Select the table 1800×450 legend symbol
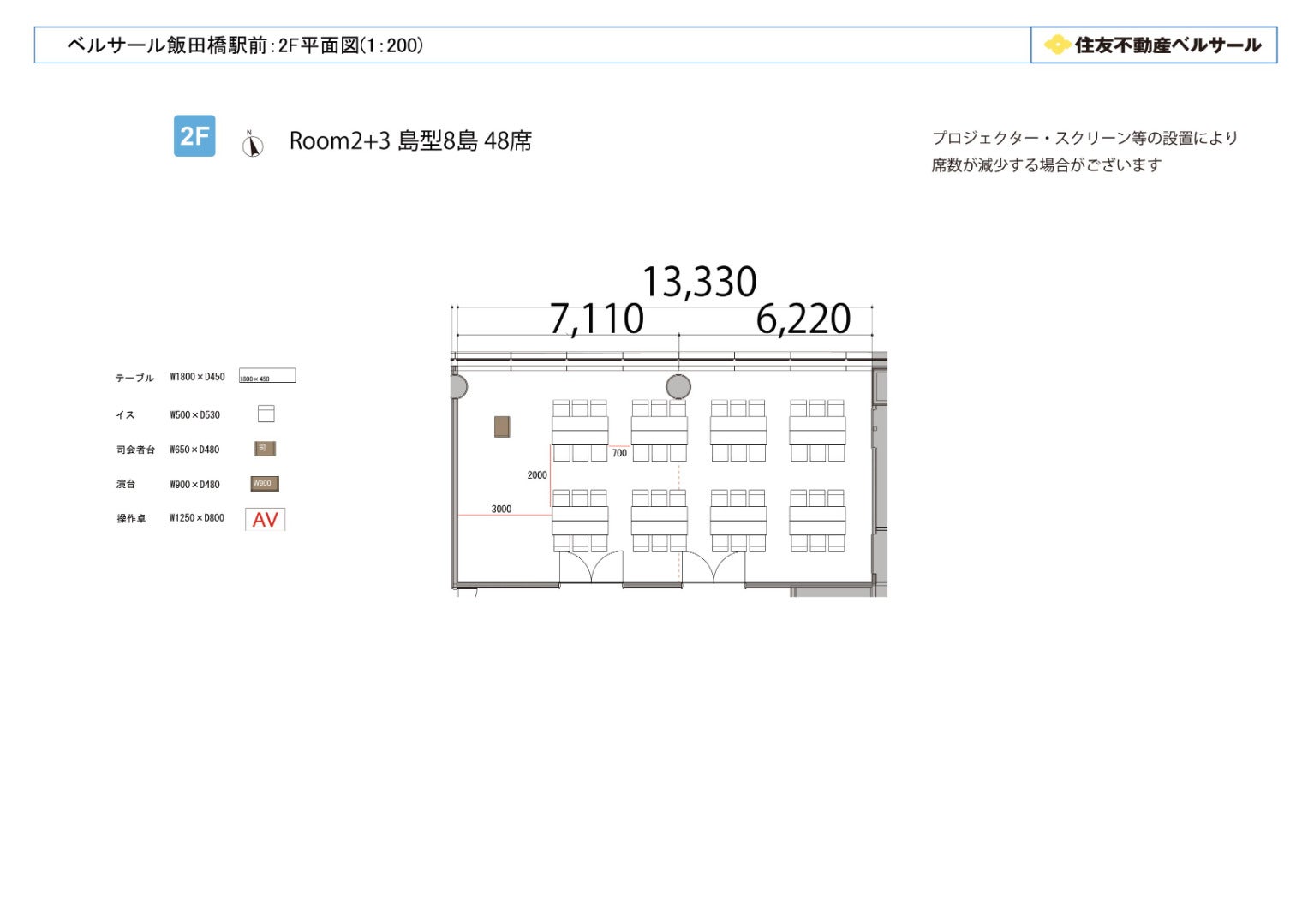The image size is (1308, 924). tap(267, 376)
